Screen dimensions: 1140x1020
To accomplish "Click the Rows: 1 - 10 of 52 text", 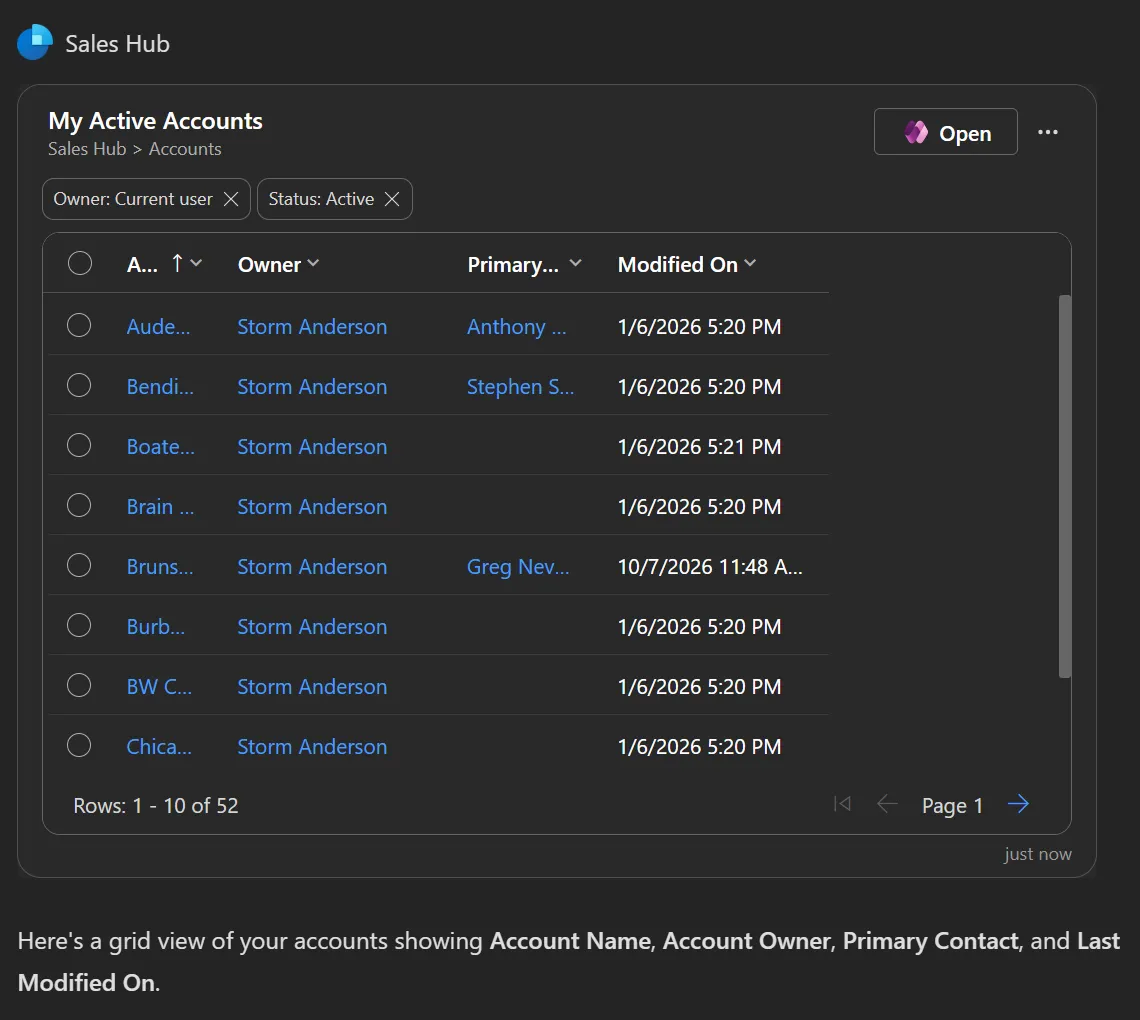I will (x=156, y=806).
